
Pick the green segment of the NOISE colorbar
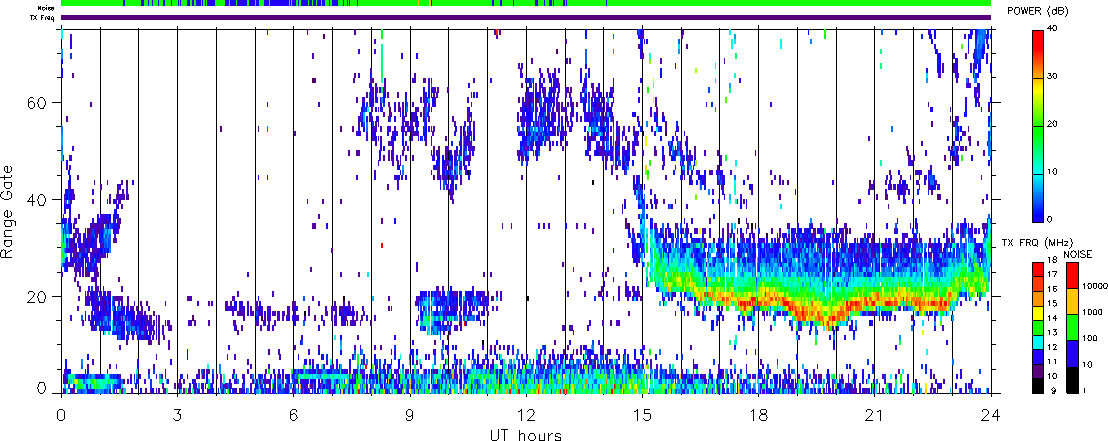pyautogui.click(x=1071, y=327)
